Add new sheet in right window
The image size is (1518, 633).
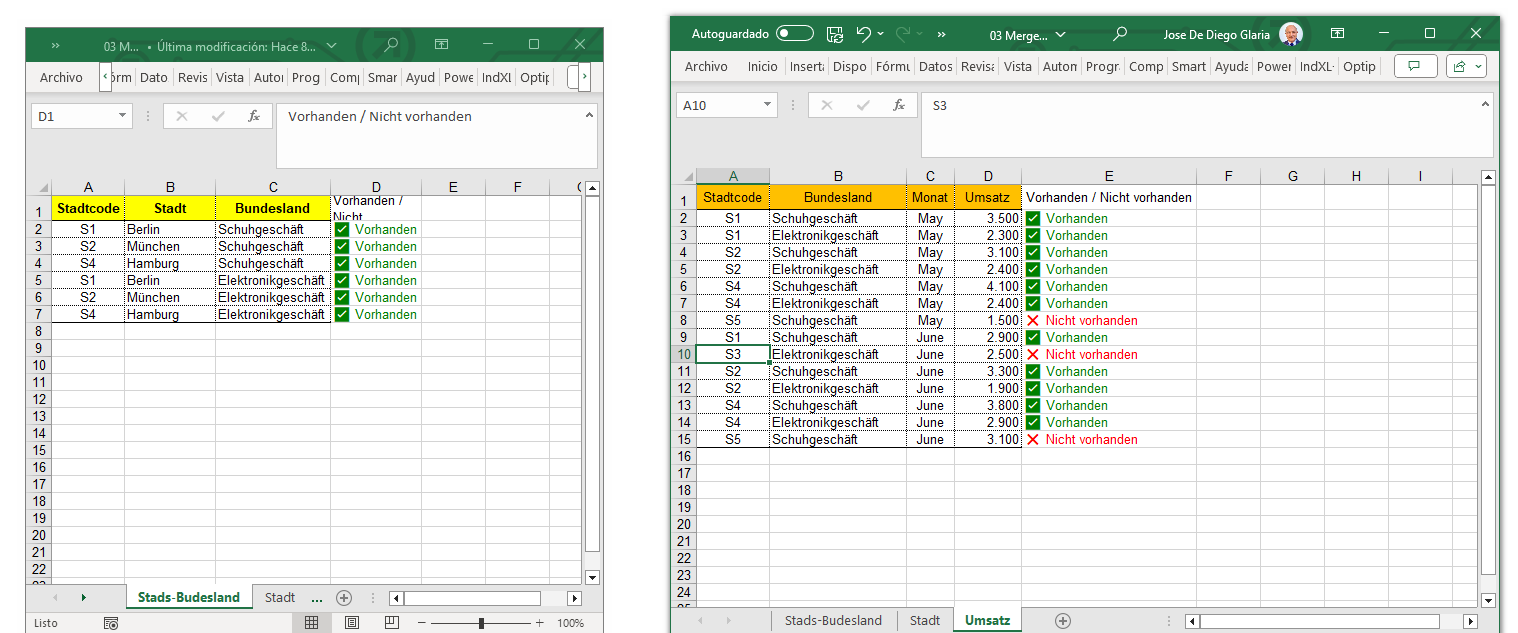pyautogui.click(x=1063, y=621)
